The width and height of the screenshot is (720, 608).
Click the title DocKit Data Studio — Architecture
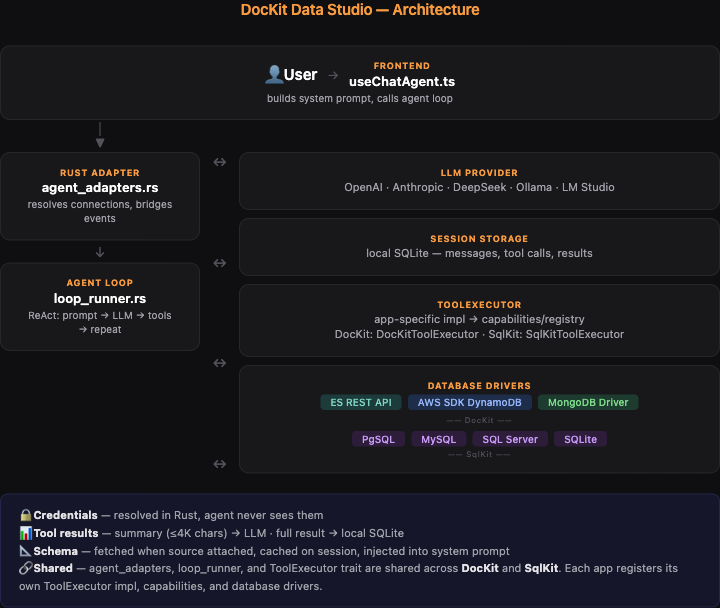point(360,10)
